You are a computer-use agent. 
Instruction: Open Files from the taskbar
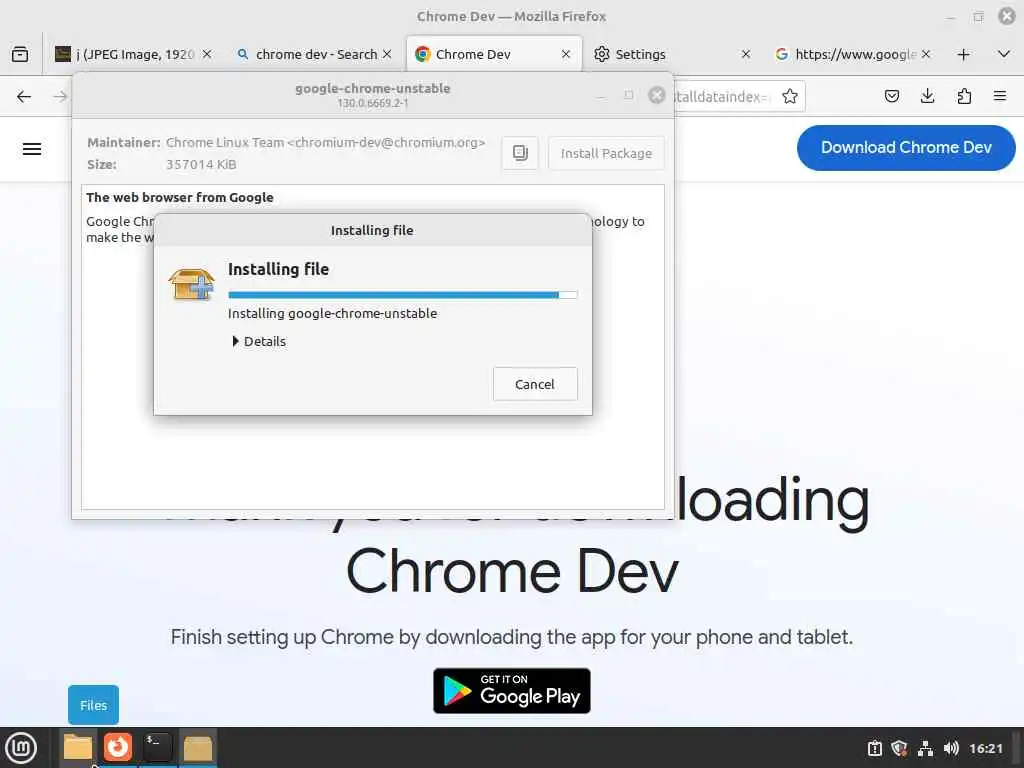[x=78, y=748]
